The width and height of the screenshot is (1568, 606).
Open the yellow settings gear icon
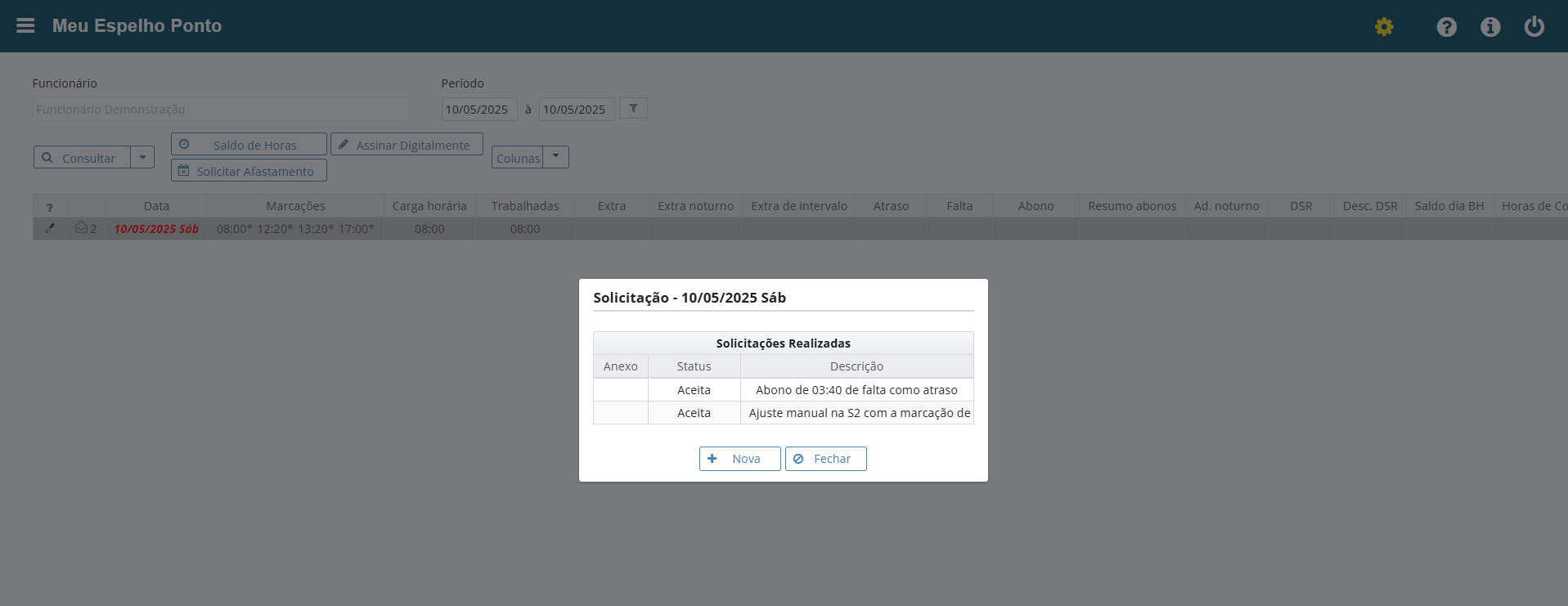1384,27
